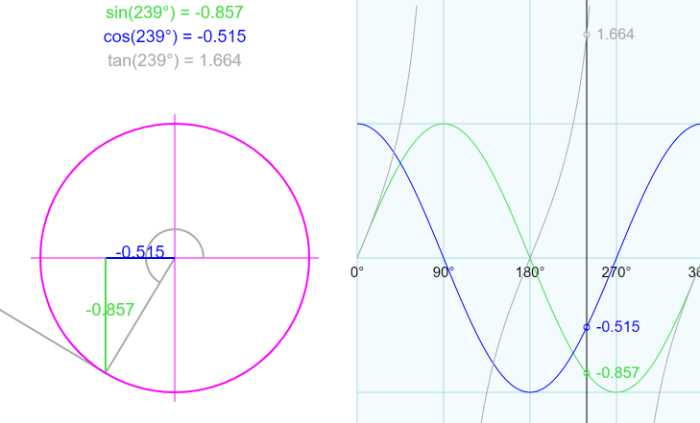Viewport: 700px width, 423px height.
Task: Select the blue -0.515 label on the unit circle
Action: [x=140, y=252]
